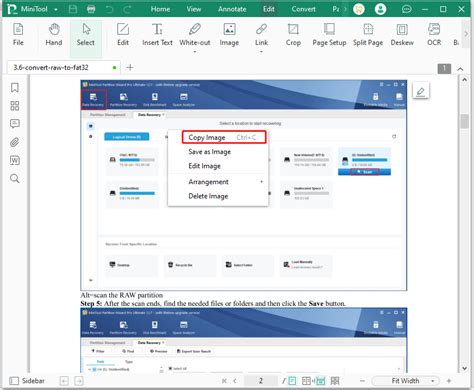Click the Link tool icon
The width and height of the screenshot is (474, 390).
[261, 34]
